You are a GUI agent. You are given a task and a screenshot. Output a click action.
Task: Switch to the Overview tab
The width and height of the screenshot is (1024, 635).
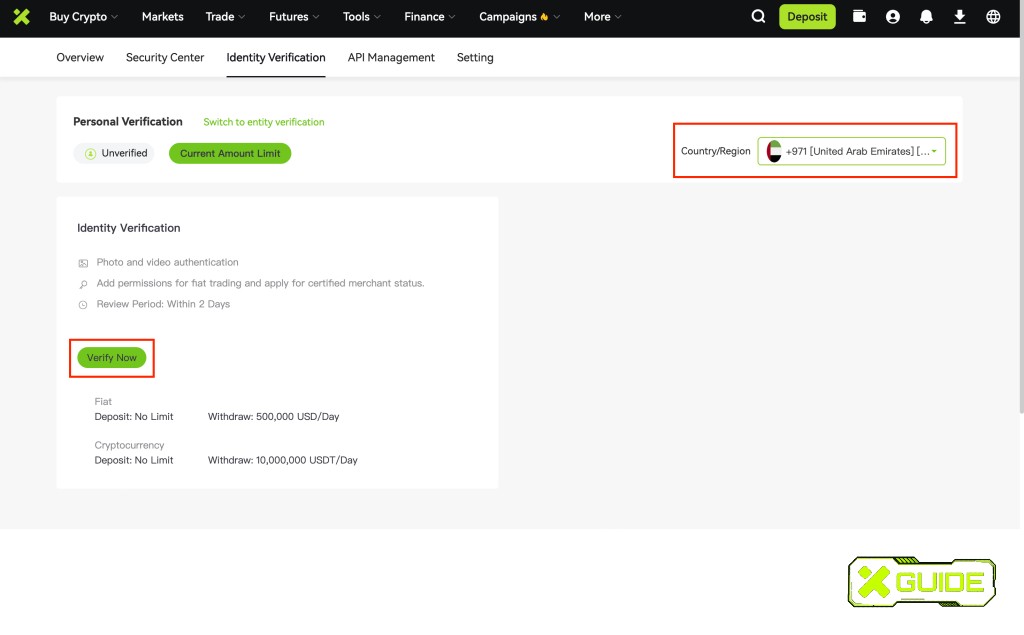[x=80, y=57]
